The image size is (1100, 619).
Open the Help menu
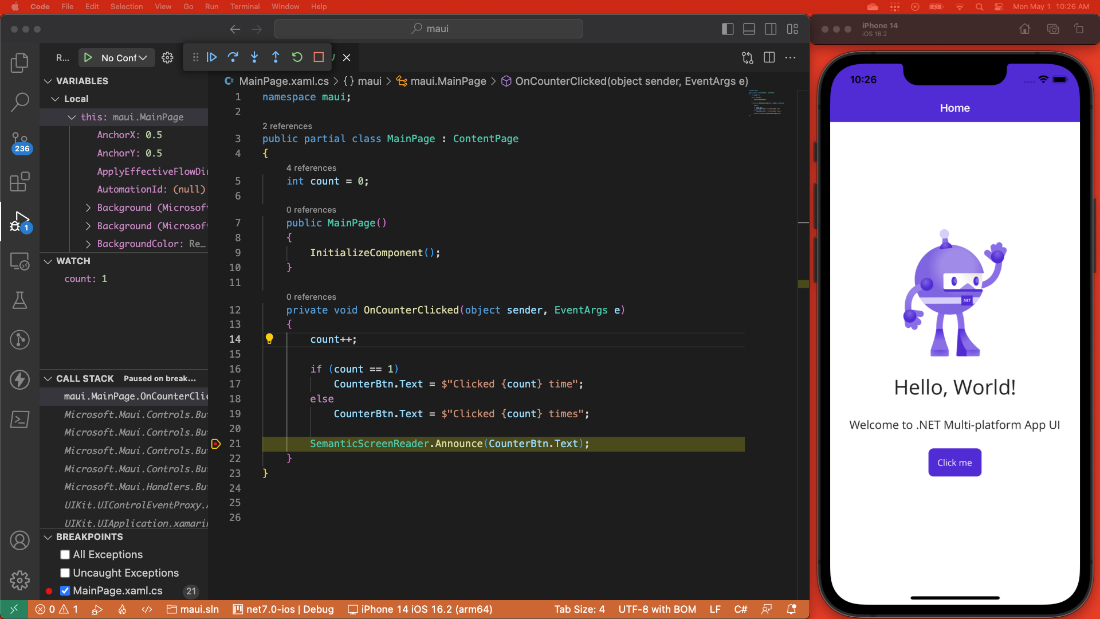coord(318,6)
